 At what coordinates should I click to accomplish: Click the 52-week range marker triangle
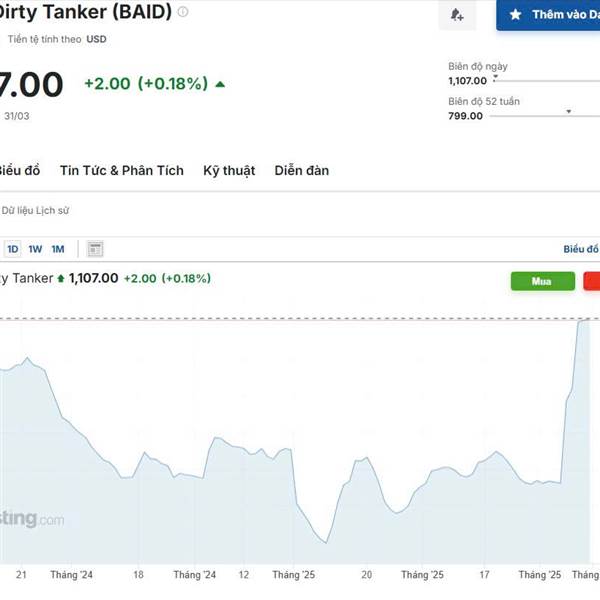[x=569, y=111]
